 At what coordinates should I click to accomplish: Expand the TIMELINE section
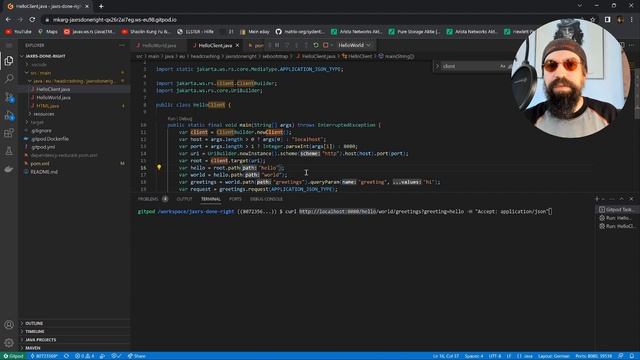[75, 331]
